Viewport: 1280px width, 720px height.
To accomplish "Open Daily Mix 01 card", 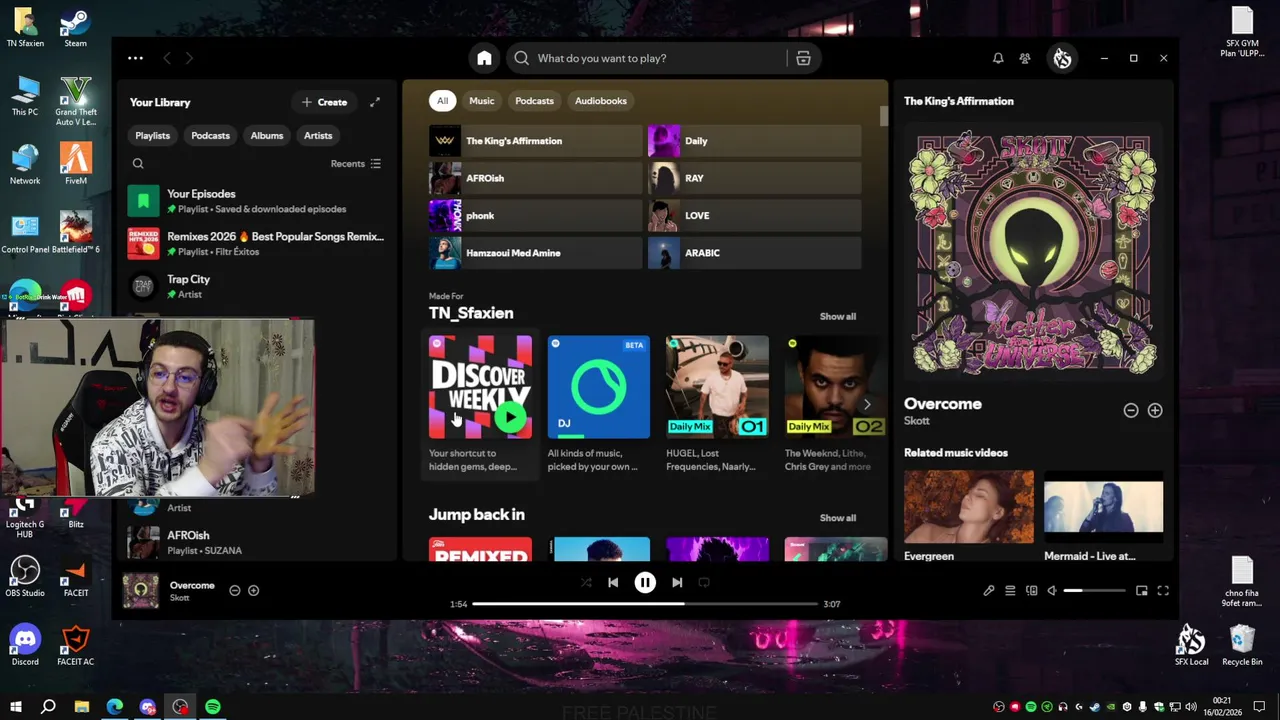I will click(x=717, y=405).
